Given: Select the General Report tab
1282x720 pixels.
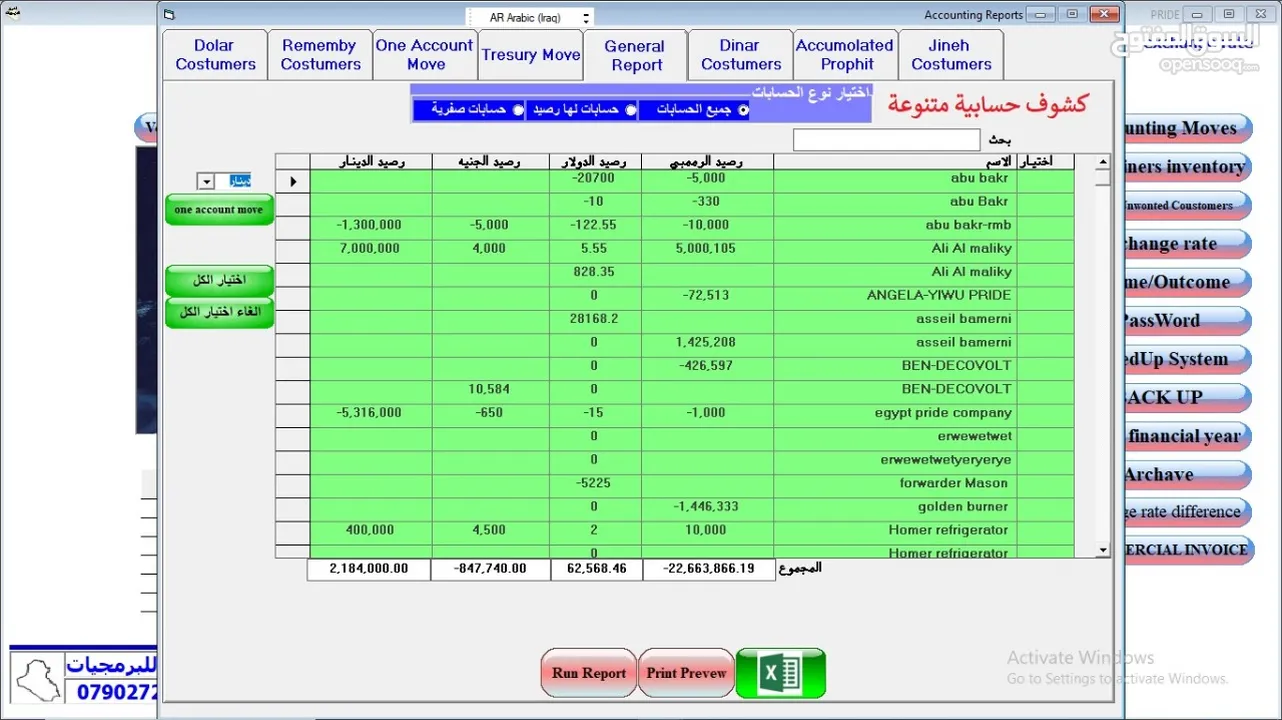Looking at the screenshot, I should (x=636, y=55).
